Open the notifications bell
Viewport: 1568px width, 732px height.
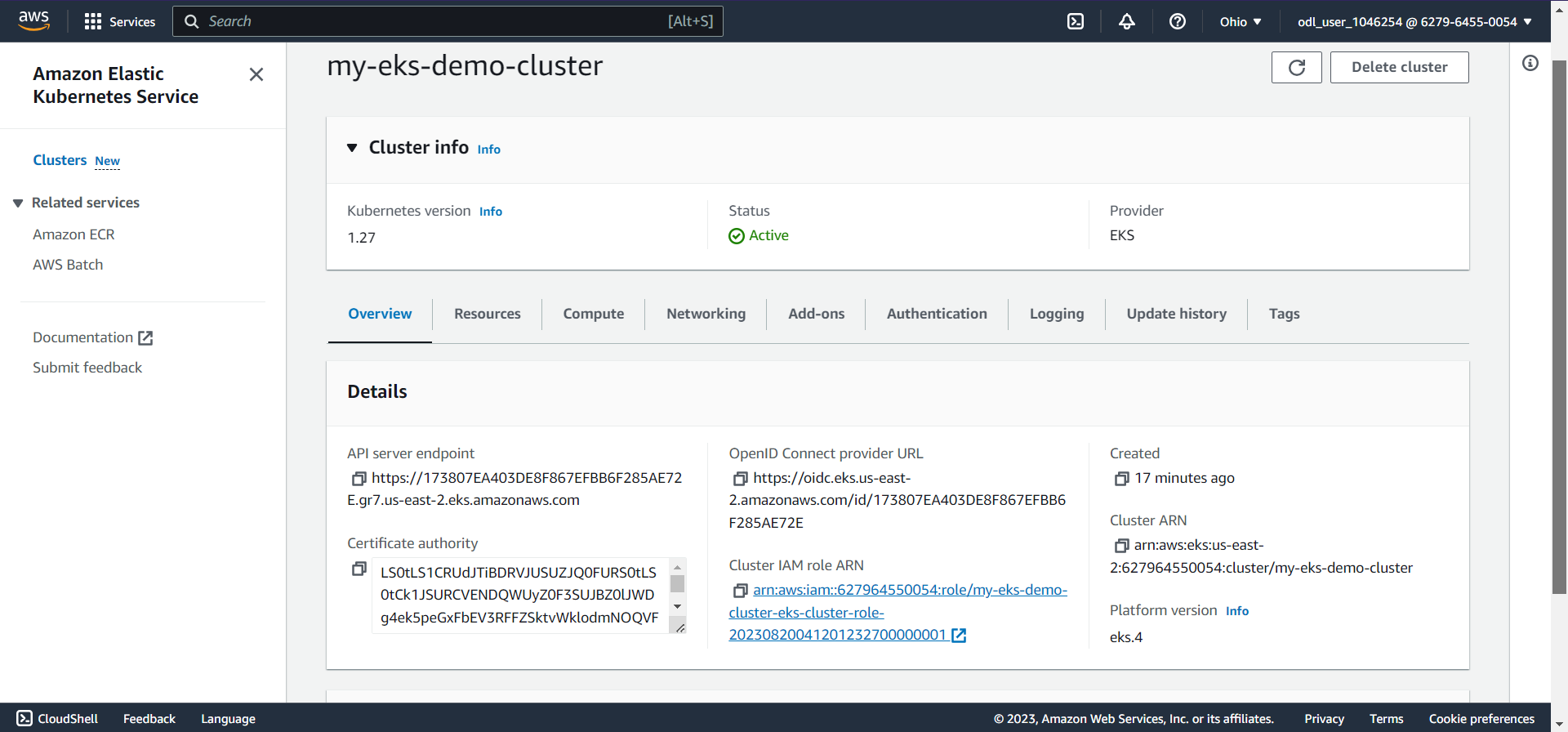(x=1127, y=21)
